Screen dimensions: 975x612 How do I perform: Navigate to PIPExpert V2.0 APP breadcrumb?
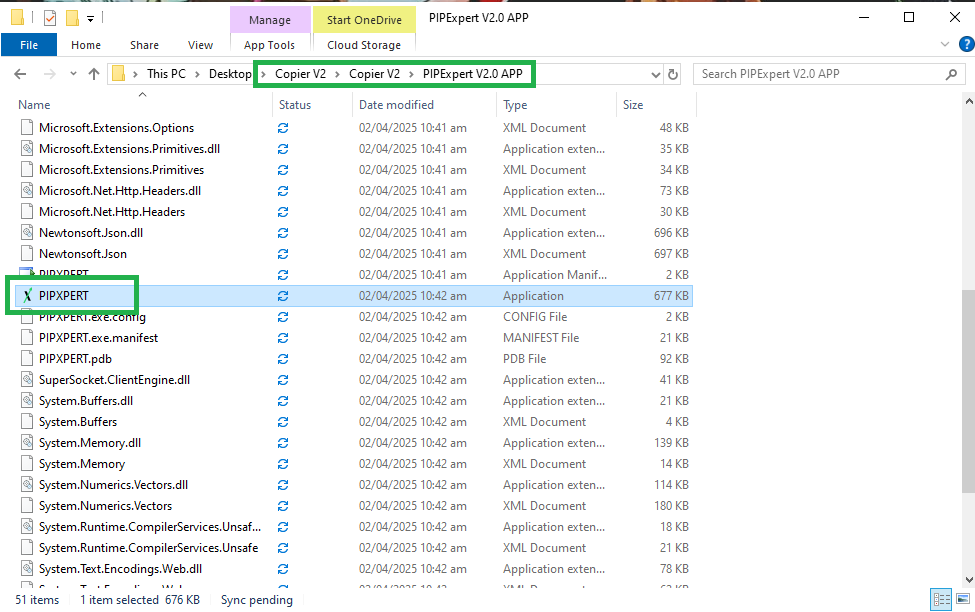[473, 74]
